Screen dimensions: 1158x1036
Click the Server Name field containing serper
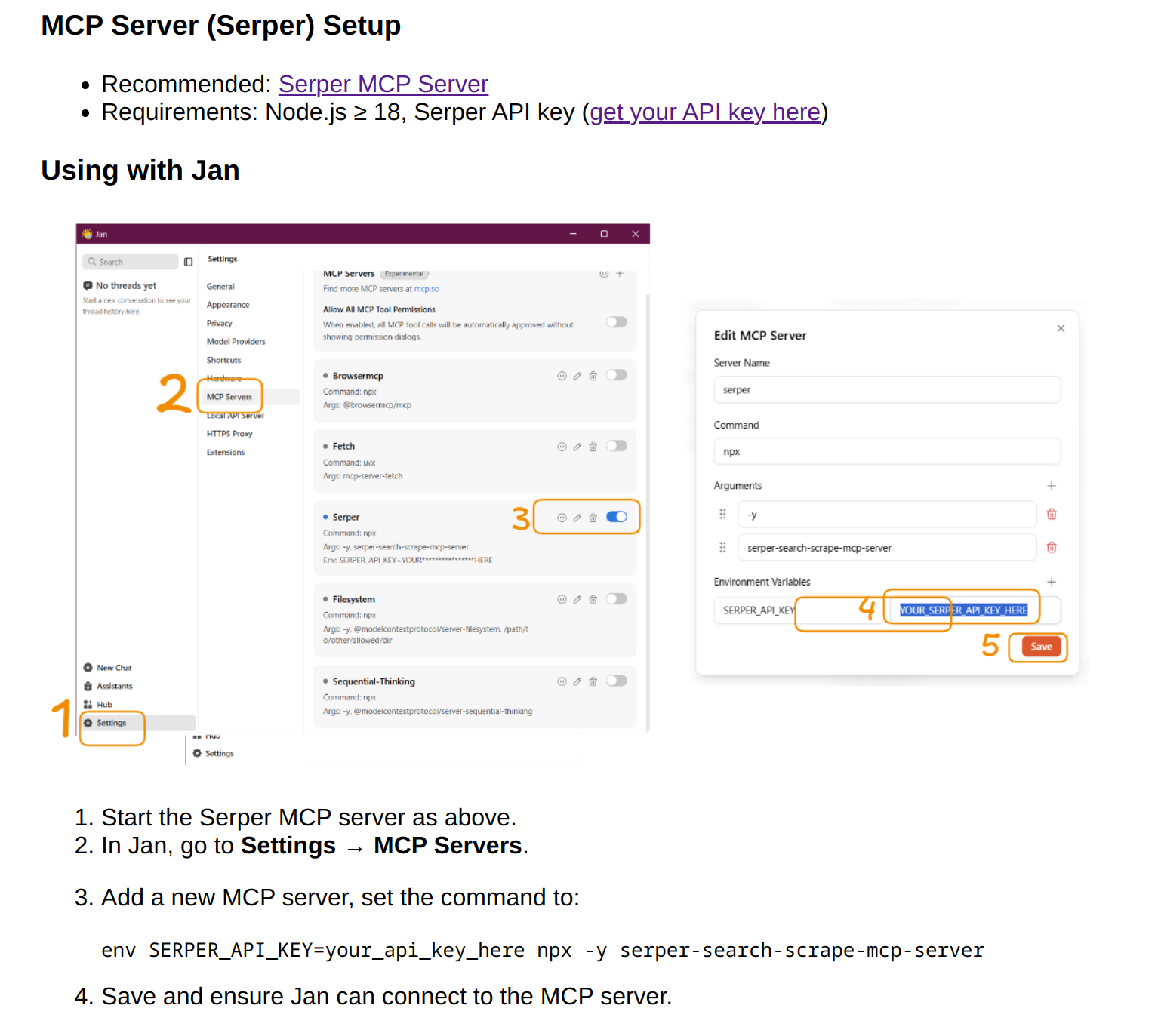coord(887,390)
